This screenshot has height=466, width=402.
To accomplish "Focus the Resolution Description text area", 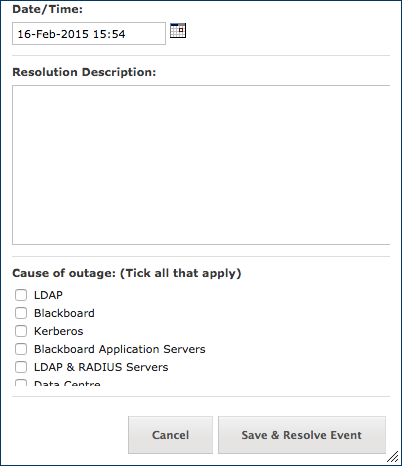I will 201,165.
